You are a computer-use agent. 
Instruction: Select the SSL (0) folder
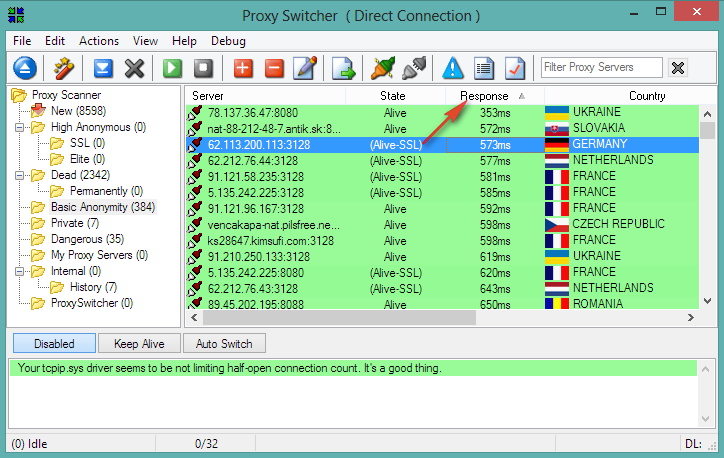pyautogui.click(x=87, y=143)
